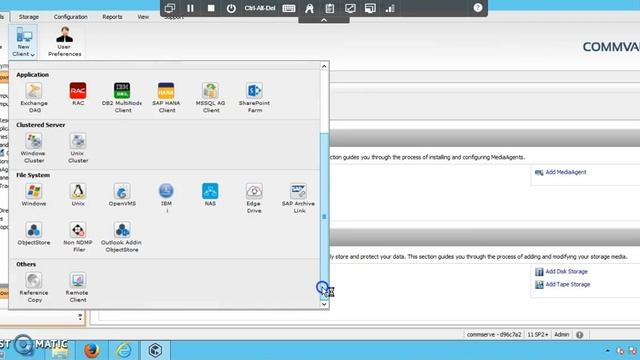Switch to the Configuration tab

click(x=71, y=17)
